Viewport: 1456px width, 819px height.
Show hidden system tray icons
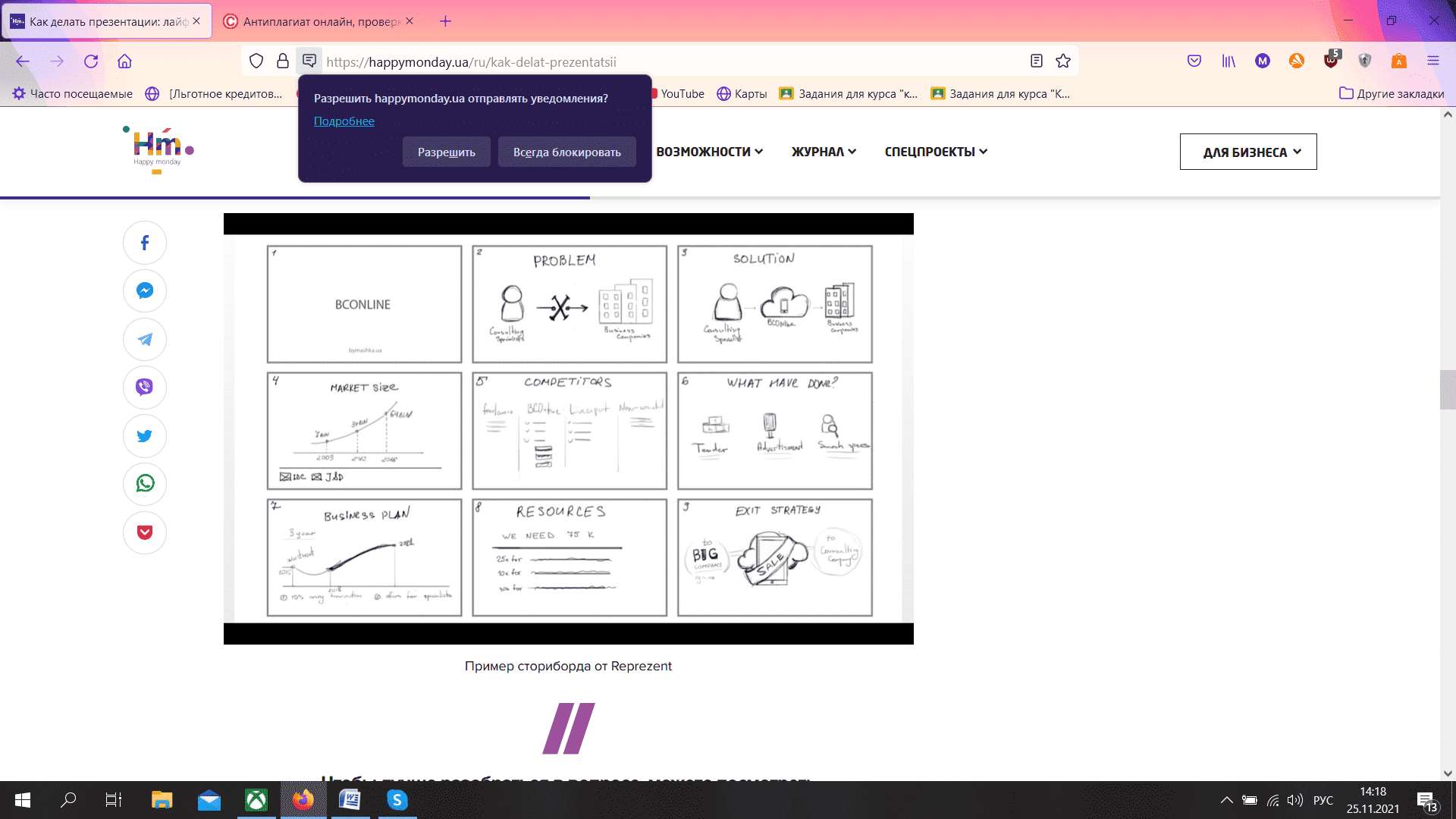pos(1226,800)
